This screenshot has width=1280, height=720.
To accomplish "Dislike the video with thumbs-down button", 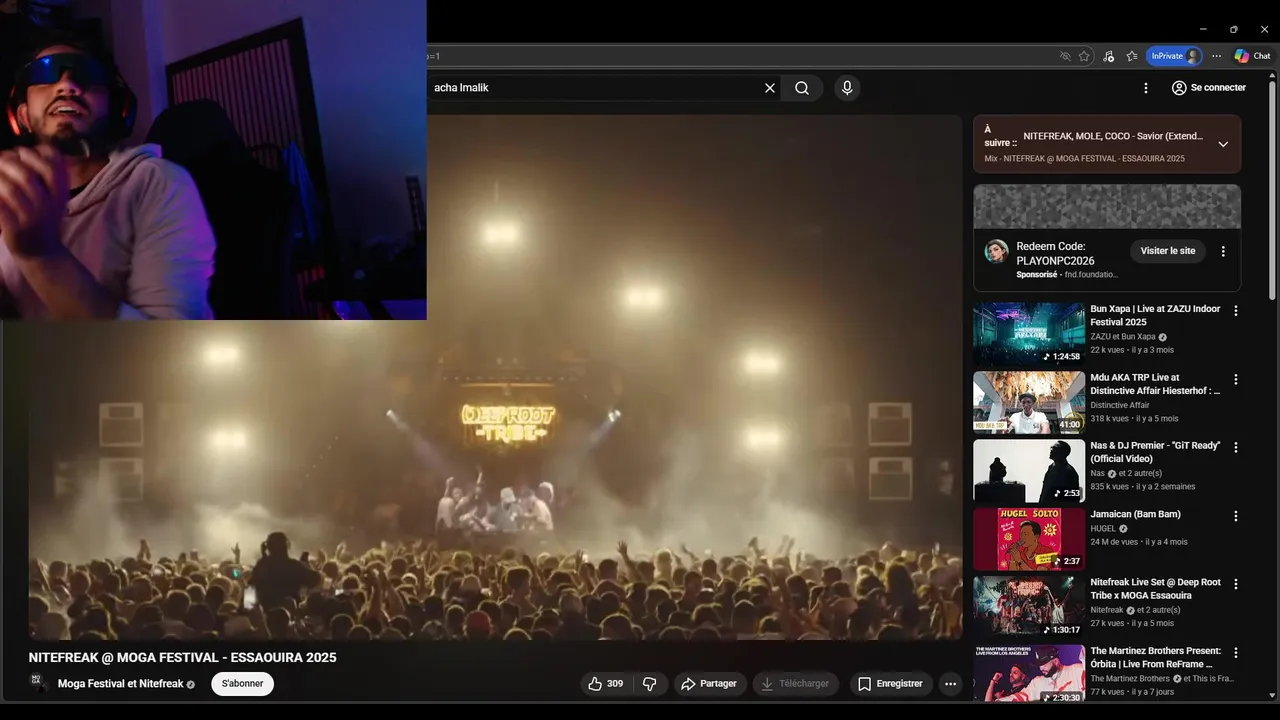I will pos(650,684).
